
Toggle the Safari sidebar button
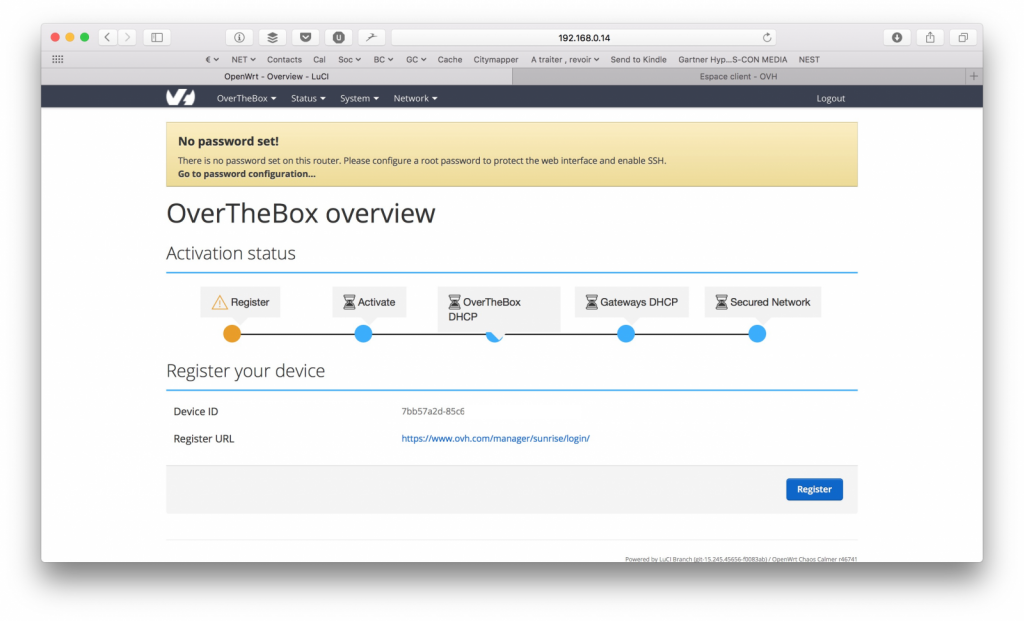click(x=157, y=37)
